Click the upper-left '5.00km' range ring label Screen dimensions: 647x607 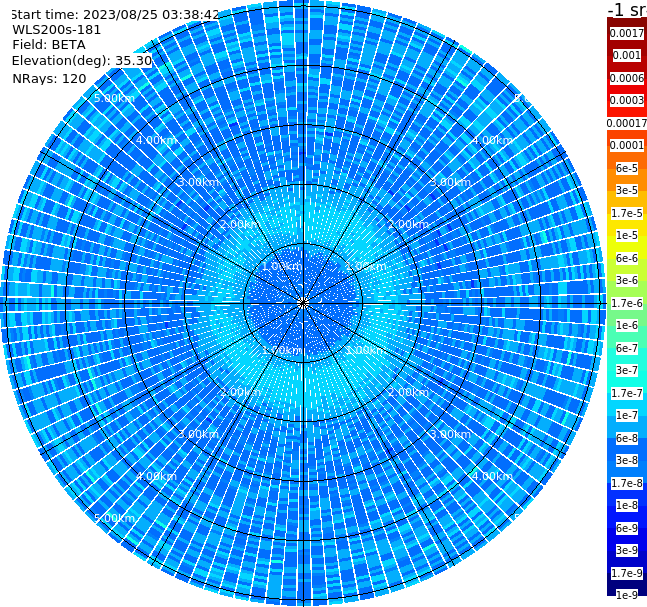pos(114,98)
